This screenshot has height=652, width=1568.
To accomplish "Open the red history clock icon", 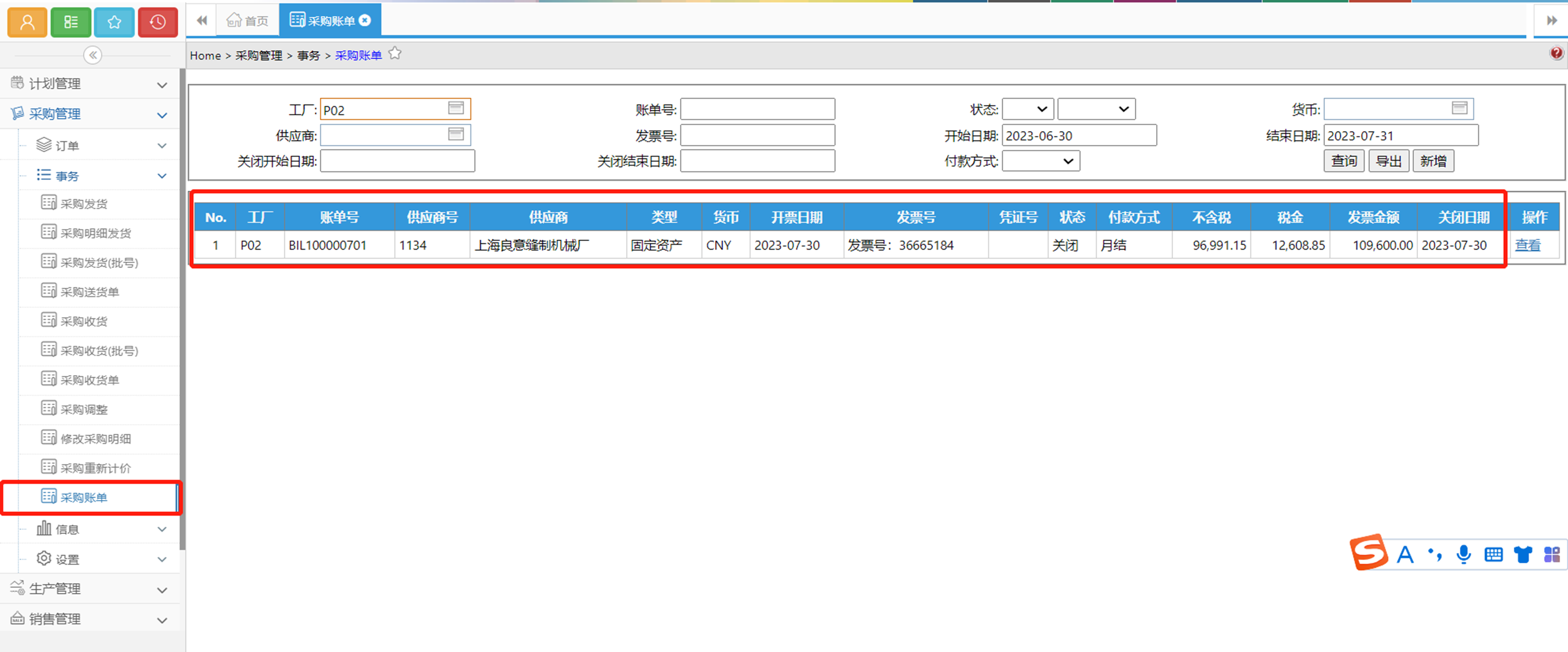I will (x=158, y=22).
